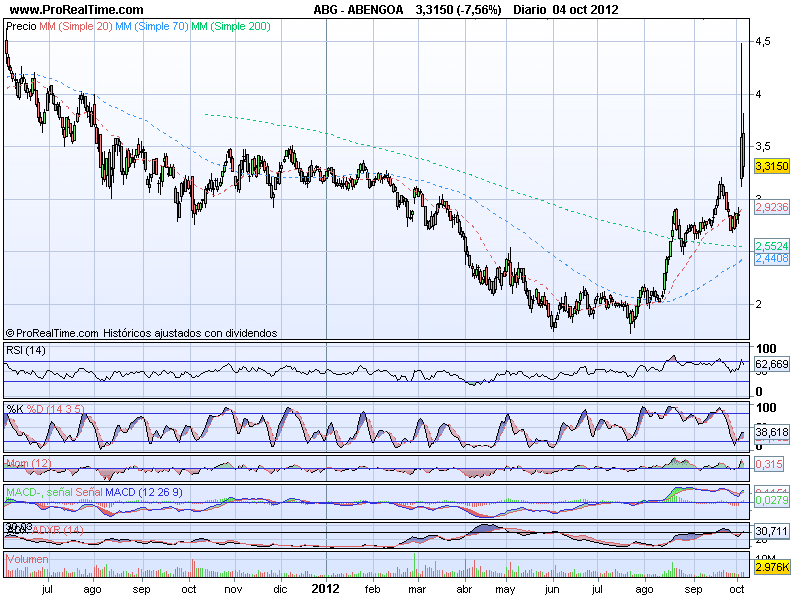This screenshot has height=600, width=800.
Task: Click the green 2,5524 moving average tag
Action: pyautogui.click(x=771, y=246)
